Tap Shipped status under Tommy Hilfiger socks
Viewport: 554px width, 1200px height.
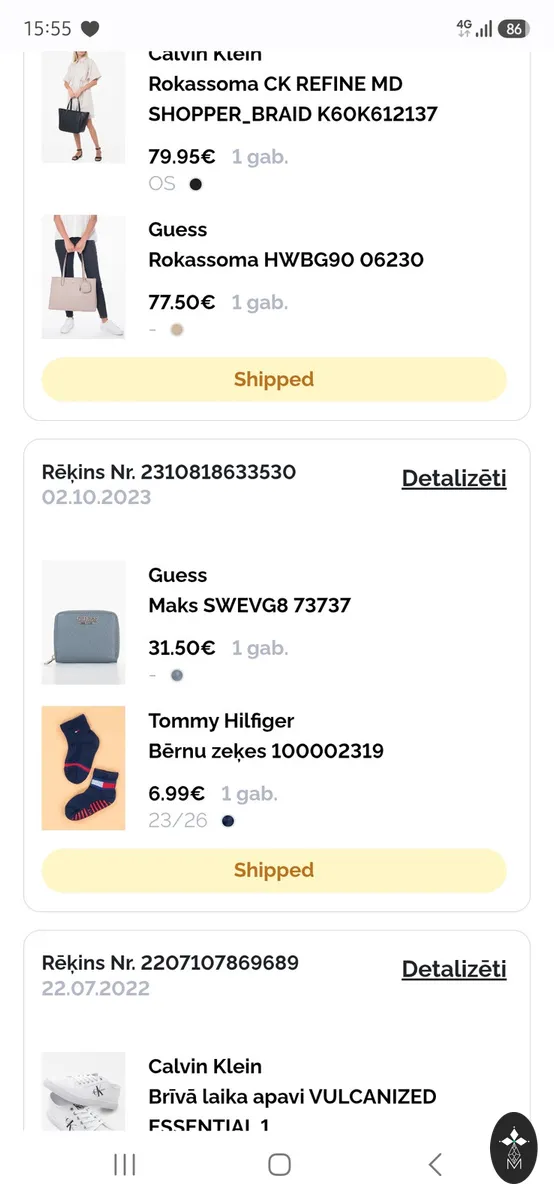tap(274, 870)
